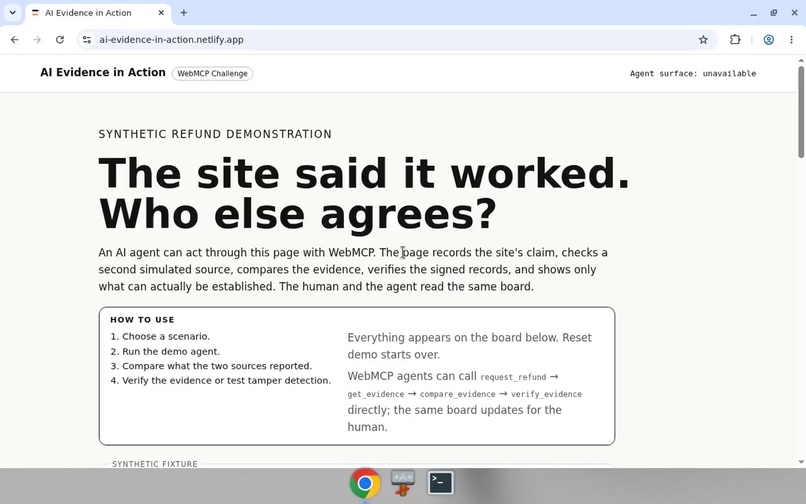Click step 1 Choose a scenario
This screenshot has height=504, width=806.
pos(160,336)
